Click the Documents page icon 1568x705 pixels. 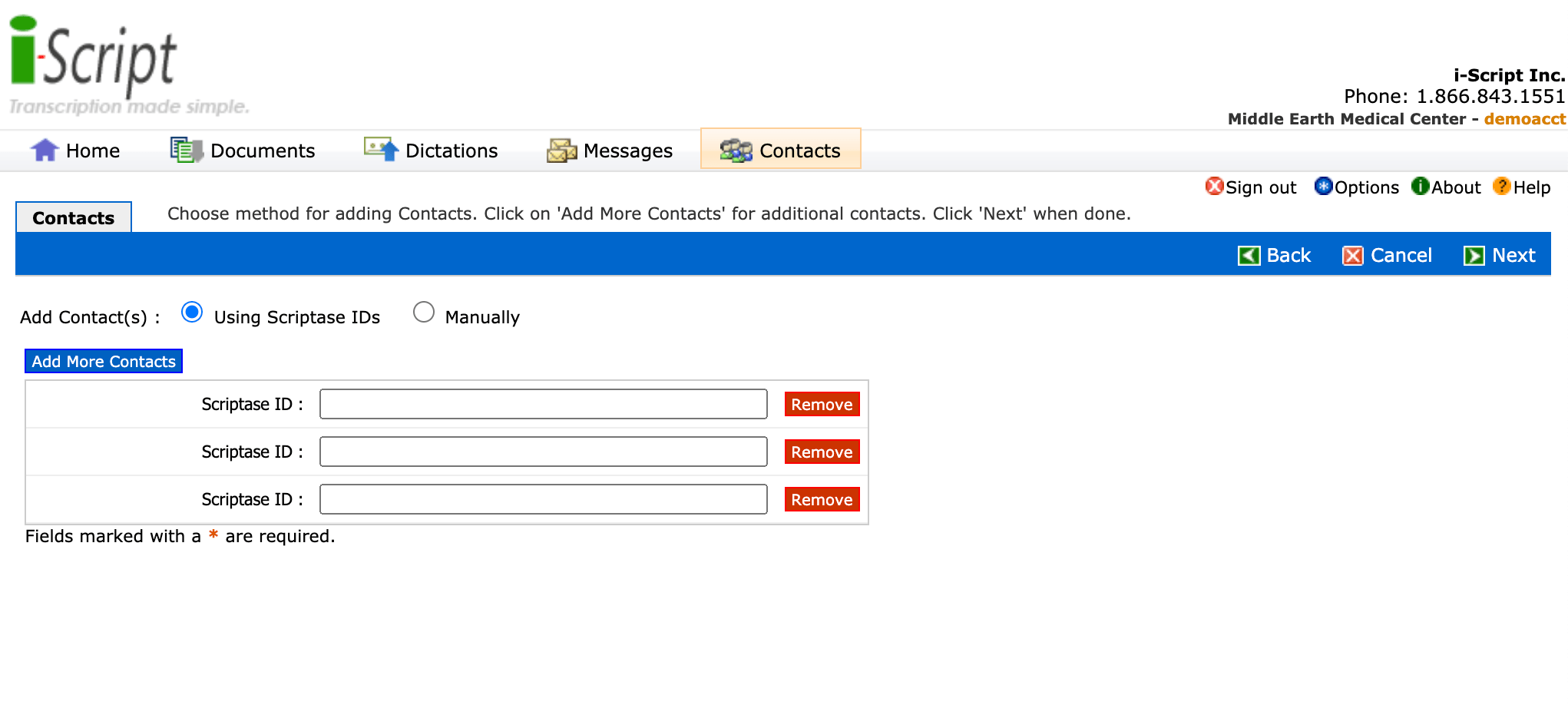(186, 150)
